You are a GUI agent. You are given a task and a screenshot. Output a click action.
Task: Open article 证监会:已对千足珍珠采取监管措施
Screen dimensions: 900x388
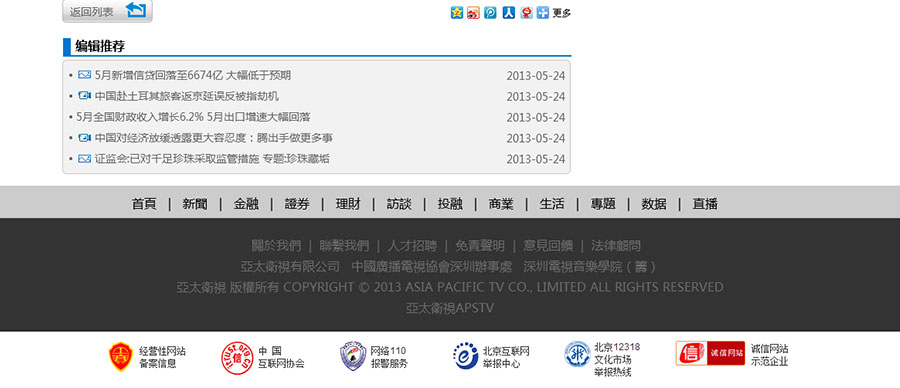click(x=212, y=159)
